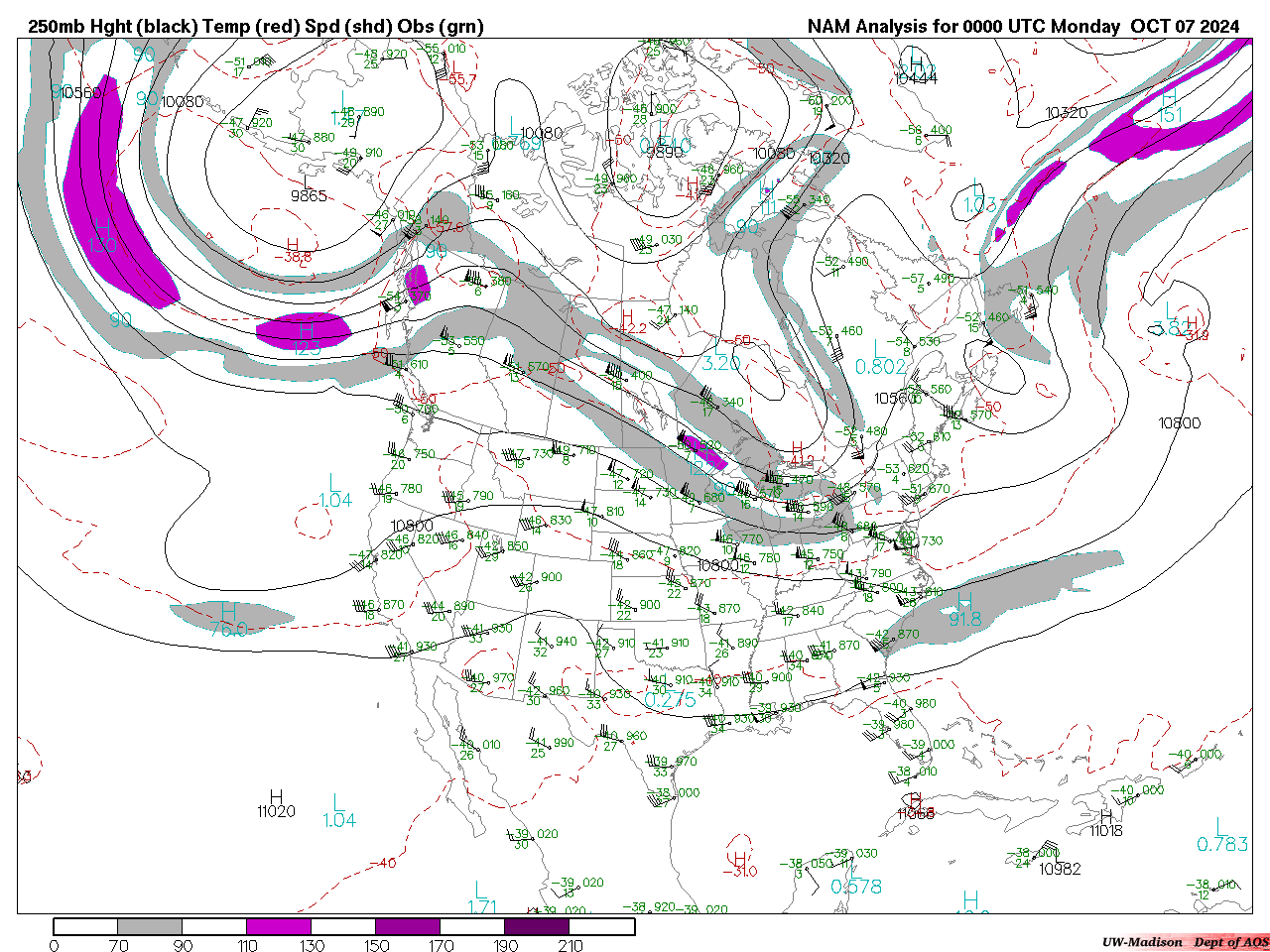Click the 10982 height label

click(x=1060, y=869)
